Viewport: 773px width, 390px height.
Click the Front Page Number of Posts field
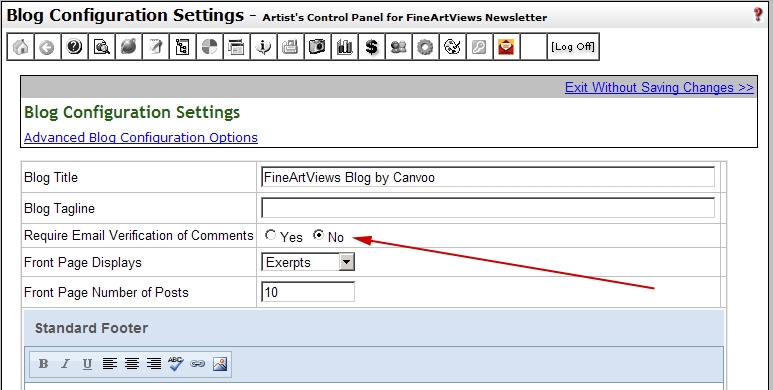pyautogui.click(x=308, y=292)
